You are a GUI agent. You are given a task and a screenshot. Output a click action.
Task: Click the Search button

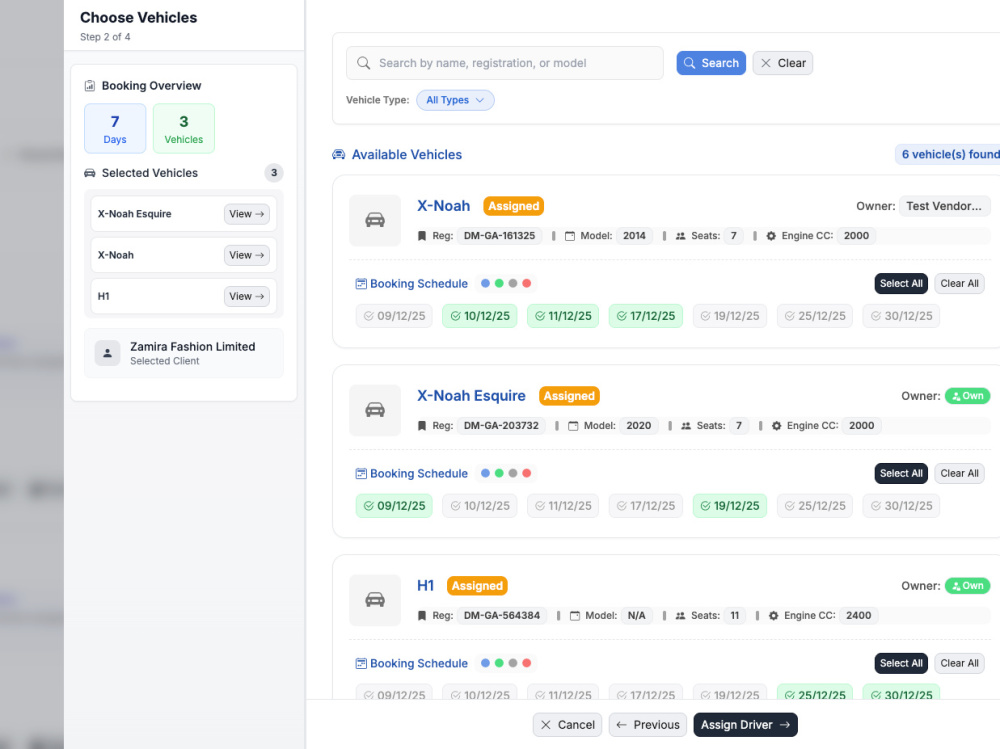711,63
